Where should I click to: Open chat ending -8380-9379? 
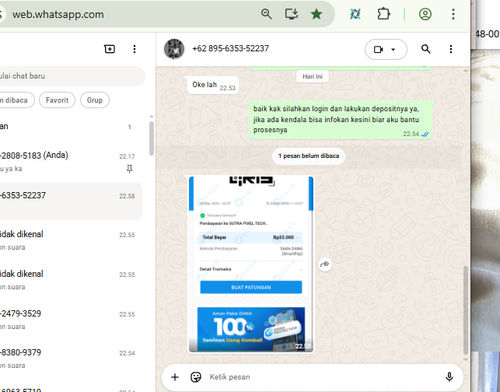[x=71, y=359]
